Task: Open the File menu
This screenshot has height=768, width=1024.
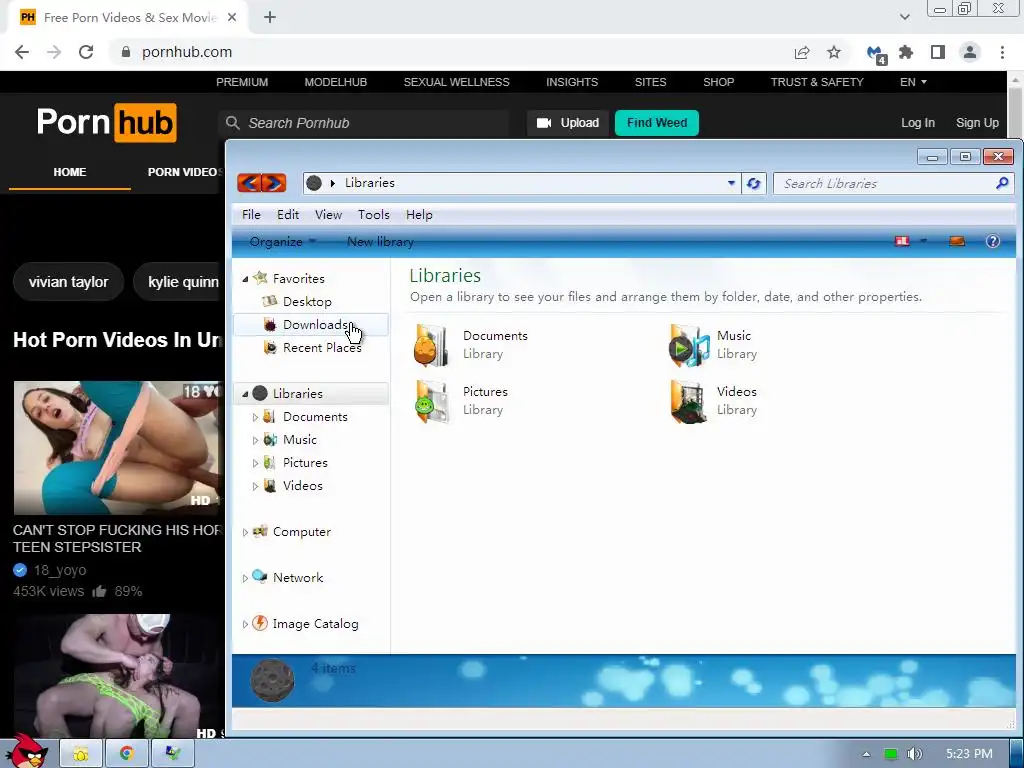Action: pos(251,215)
